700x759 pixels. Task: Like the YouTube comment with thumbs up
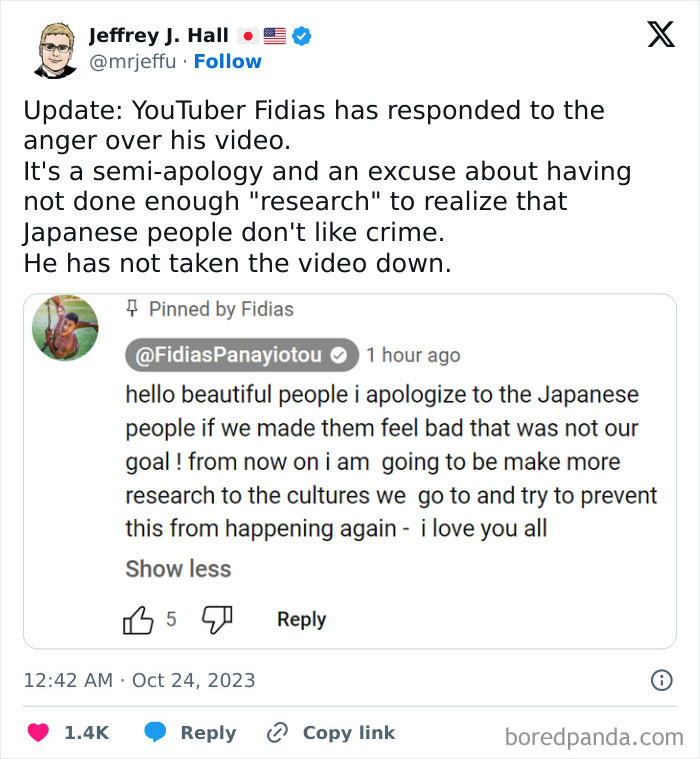point(138,620)
